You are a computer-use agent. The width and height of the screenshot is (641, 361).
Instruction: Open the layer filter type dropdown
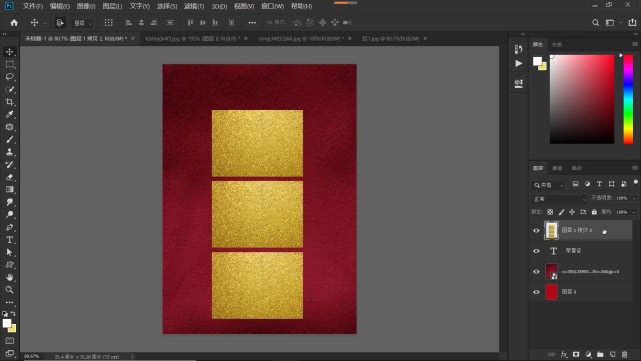coord(549,185)
